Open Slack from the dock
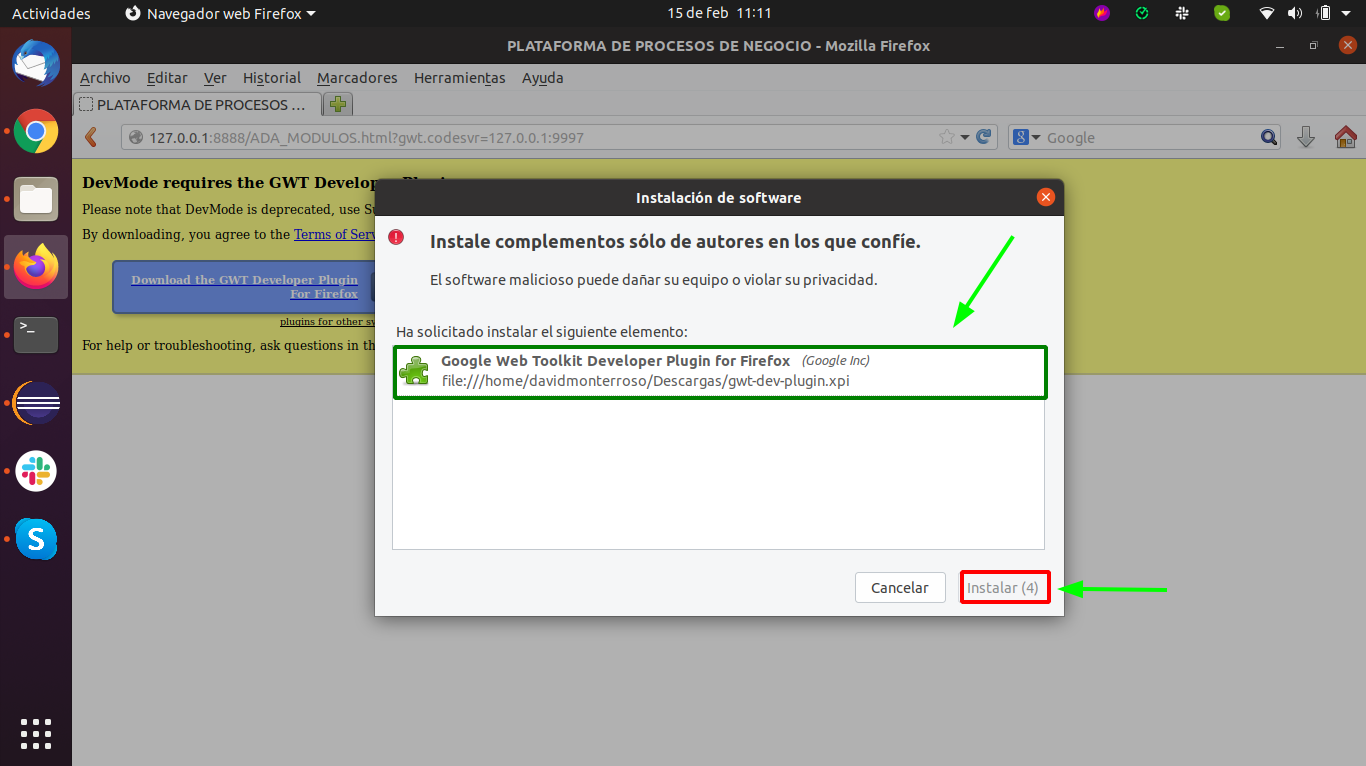Image resolution: width=1366 pixels, height=766 pixels. [x=36, y=471]
